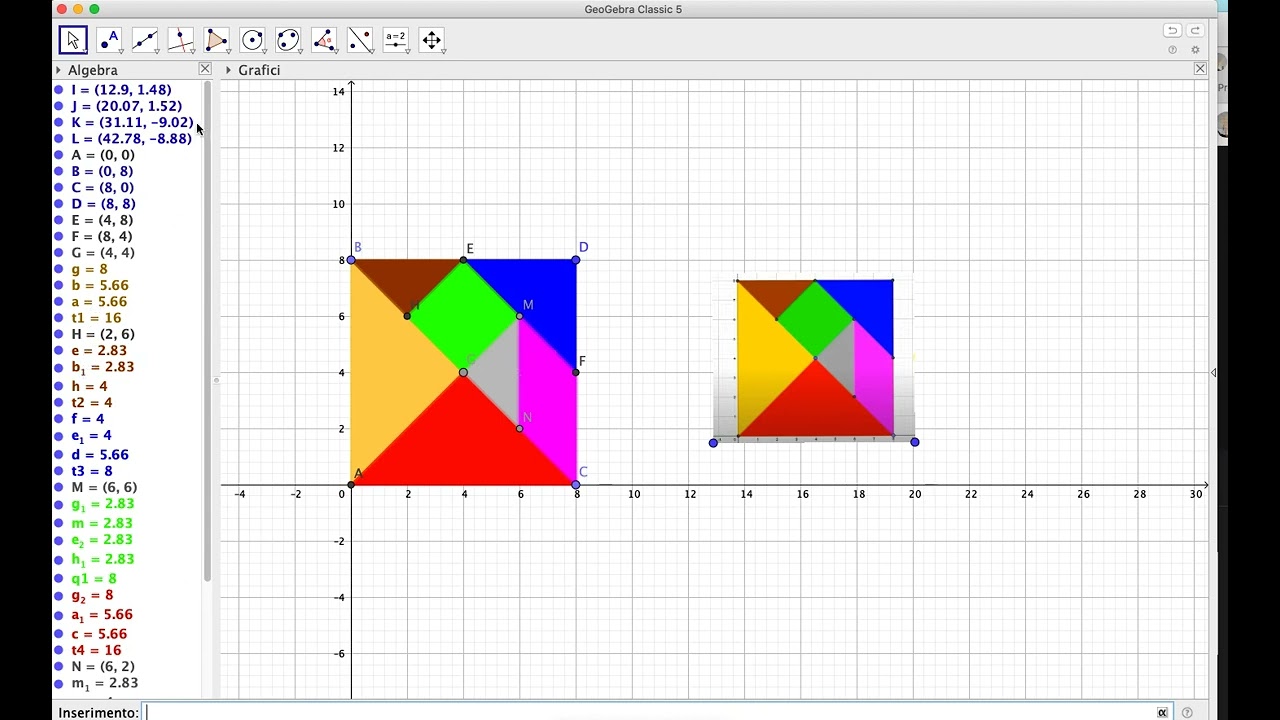Viewport: 1280px width, 720px height.
Task: Toggle visibility dot of point J
Action: tap(59, 106)
